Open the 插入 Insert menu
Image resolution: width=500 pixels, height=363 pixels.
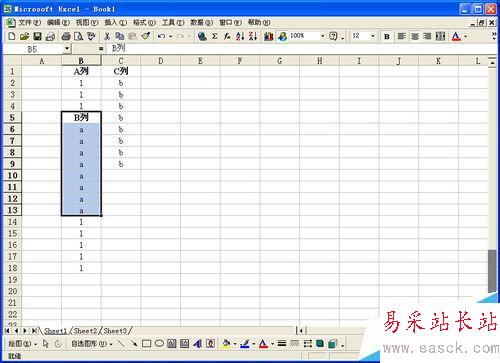[115, 22]
